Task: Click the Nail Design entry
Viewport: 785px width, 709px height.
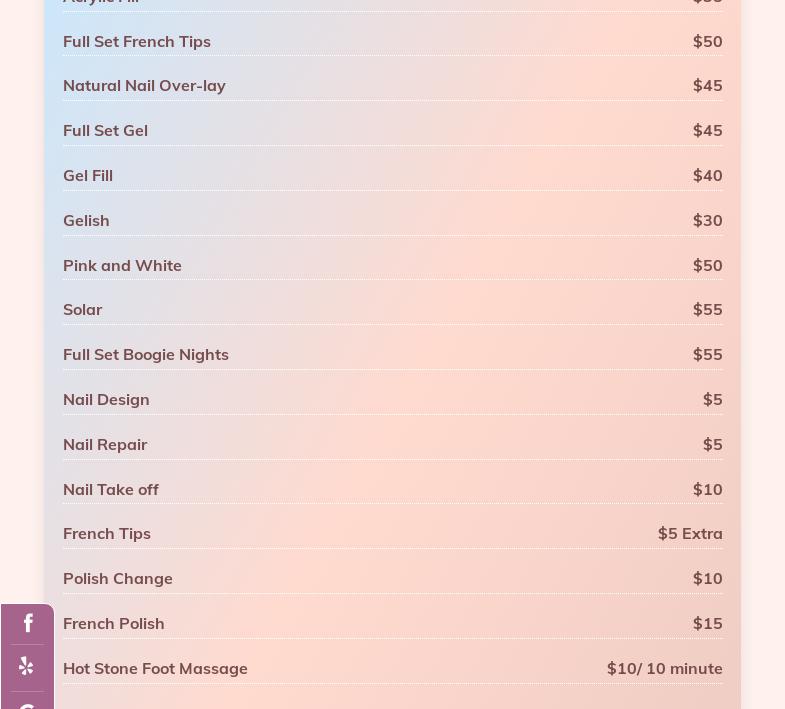Action: (x=106, y=399)
